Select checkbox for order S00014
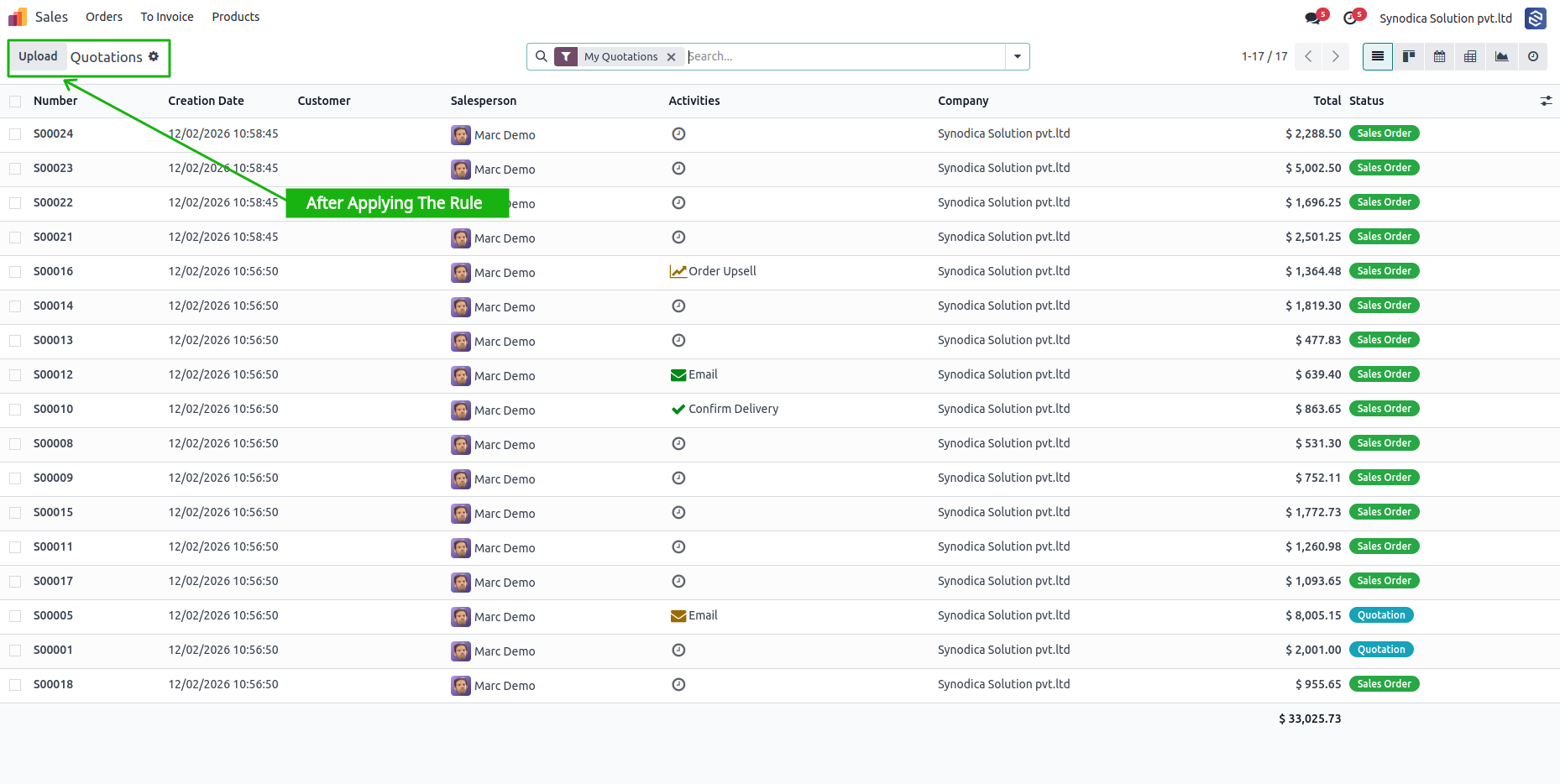Viewport: 1560px width, 784px height. 15,306
